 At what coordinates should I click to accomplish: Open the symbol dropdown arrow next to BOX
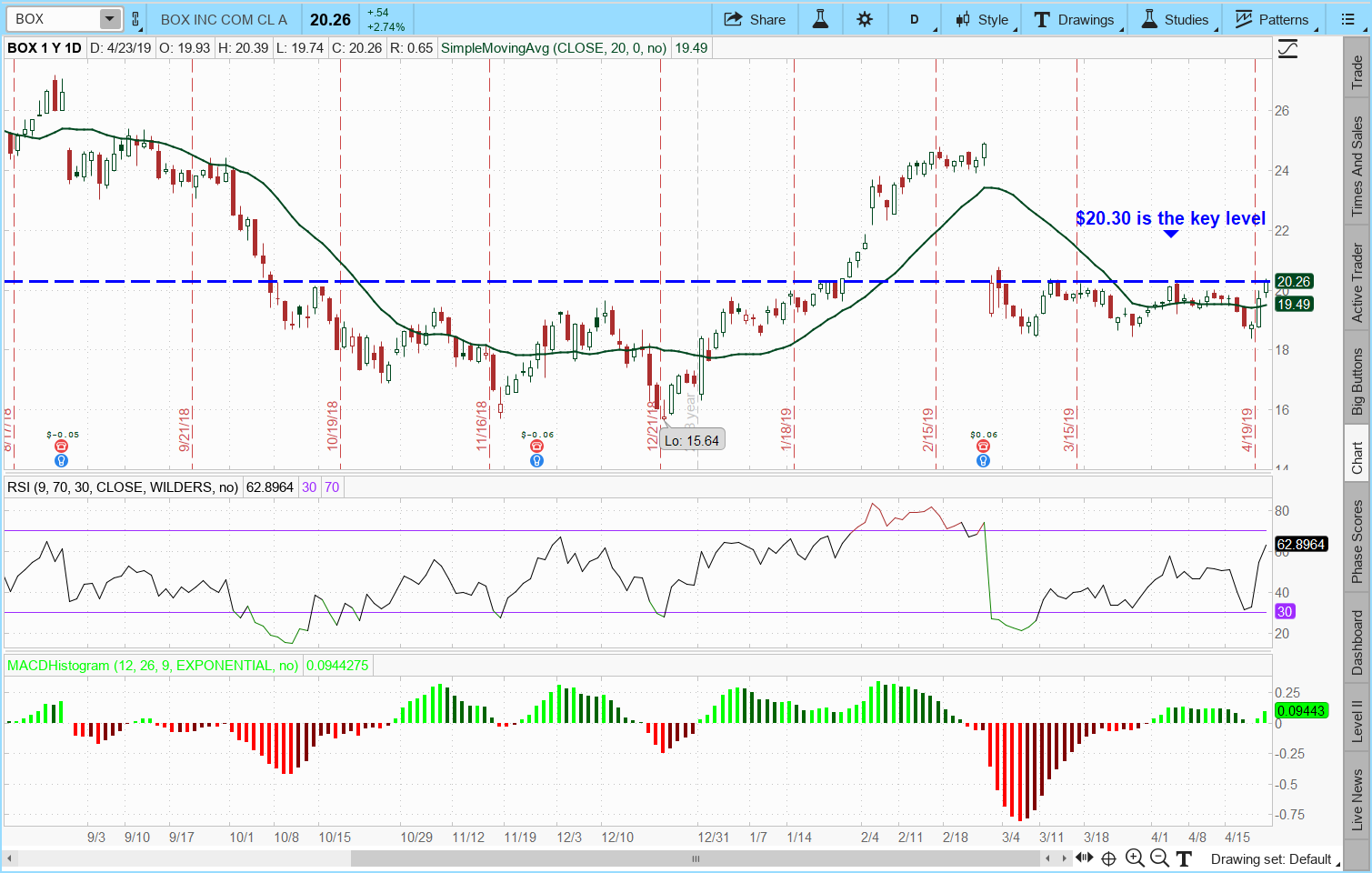pos(109,19)
